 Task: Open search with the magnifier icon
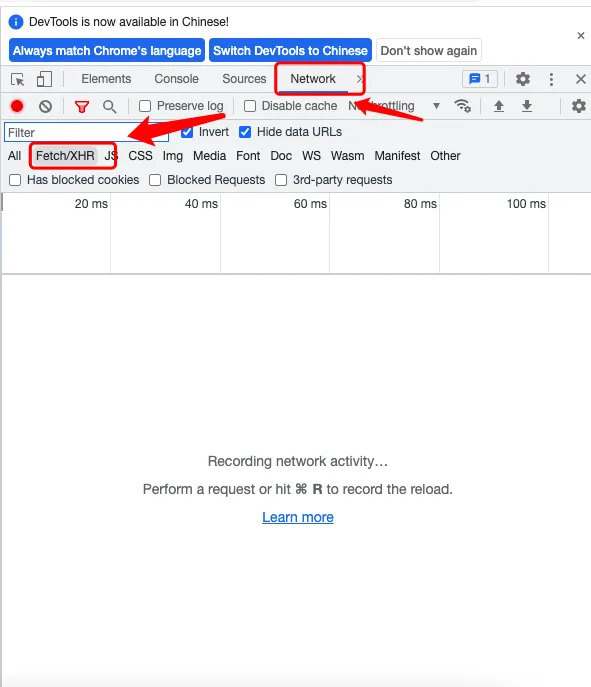(110, 106)
